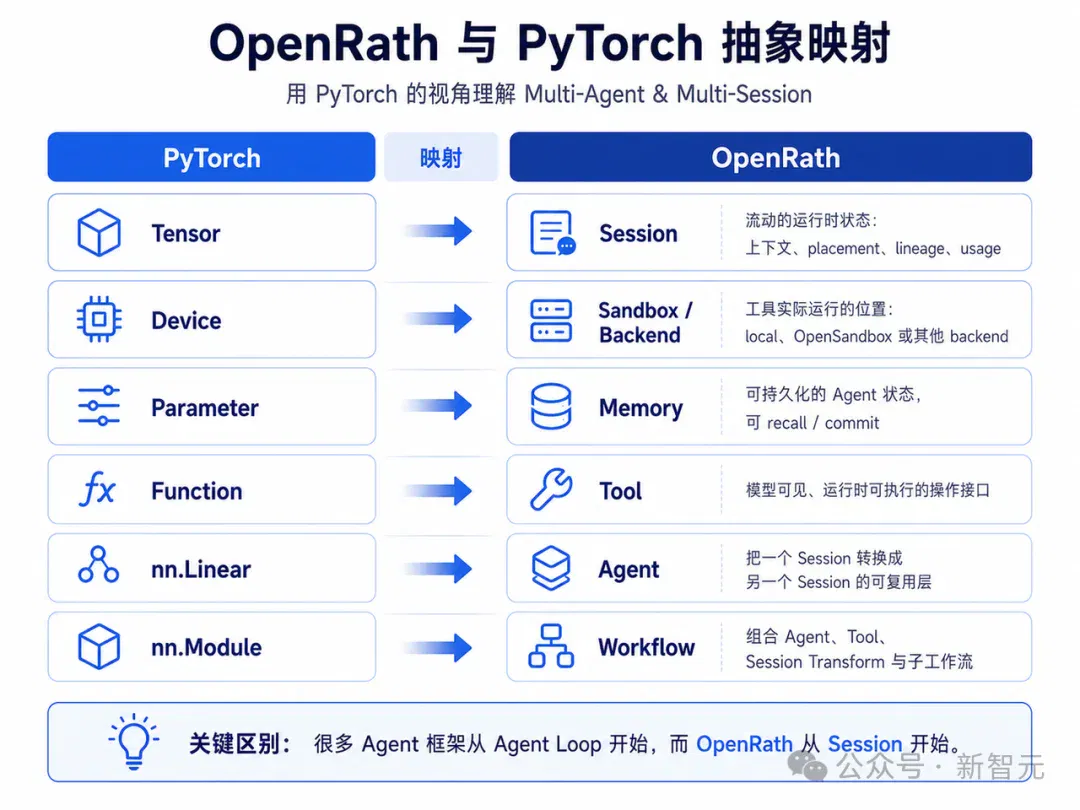Click the Function label

(196, 491)
